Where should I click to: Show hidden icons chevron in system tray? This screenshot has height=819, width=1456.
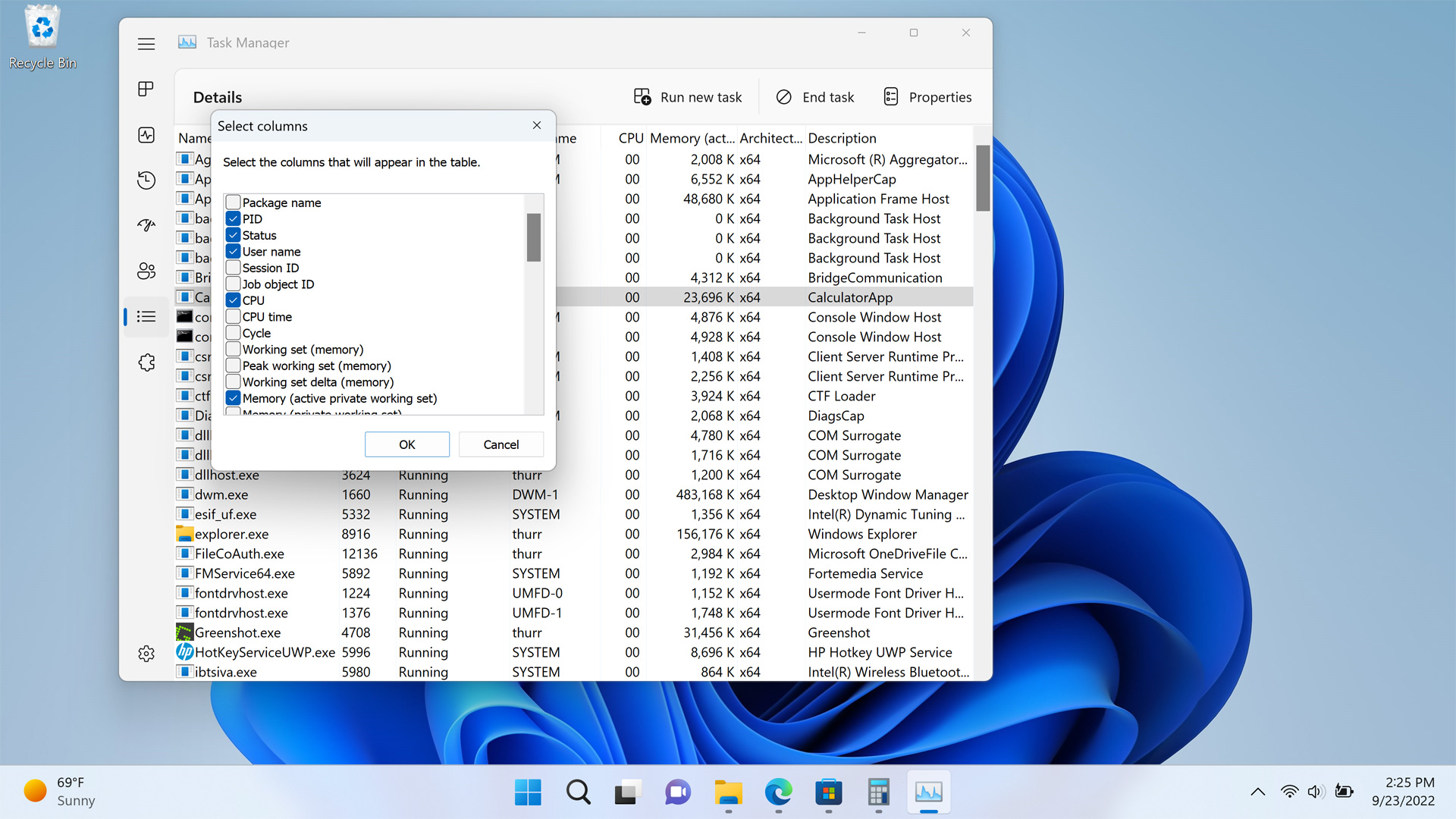(1257, 792)
